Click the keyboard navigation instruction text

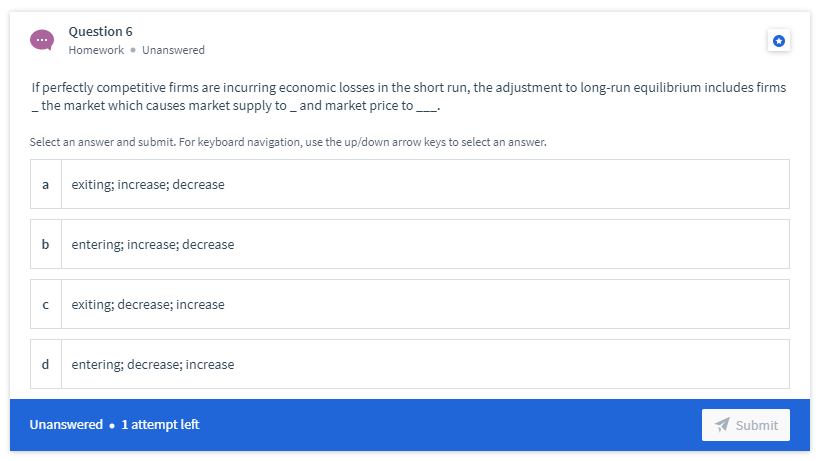pos(288,142)
